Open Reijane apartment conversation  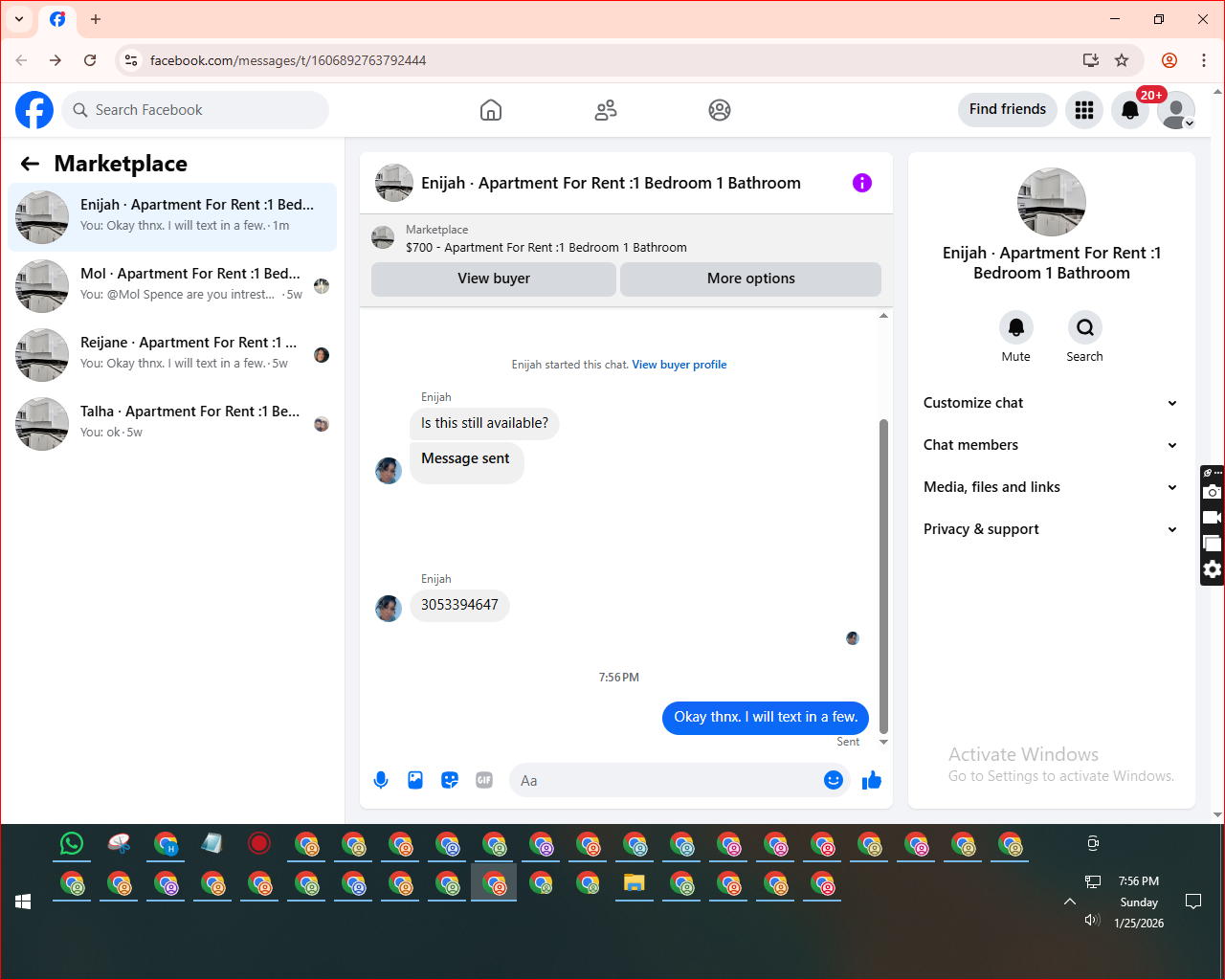(172, 355)
